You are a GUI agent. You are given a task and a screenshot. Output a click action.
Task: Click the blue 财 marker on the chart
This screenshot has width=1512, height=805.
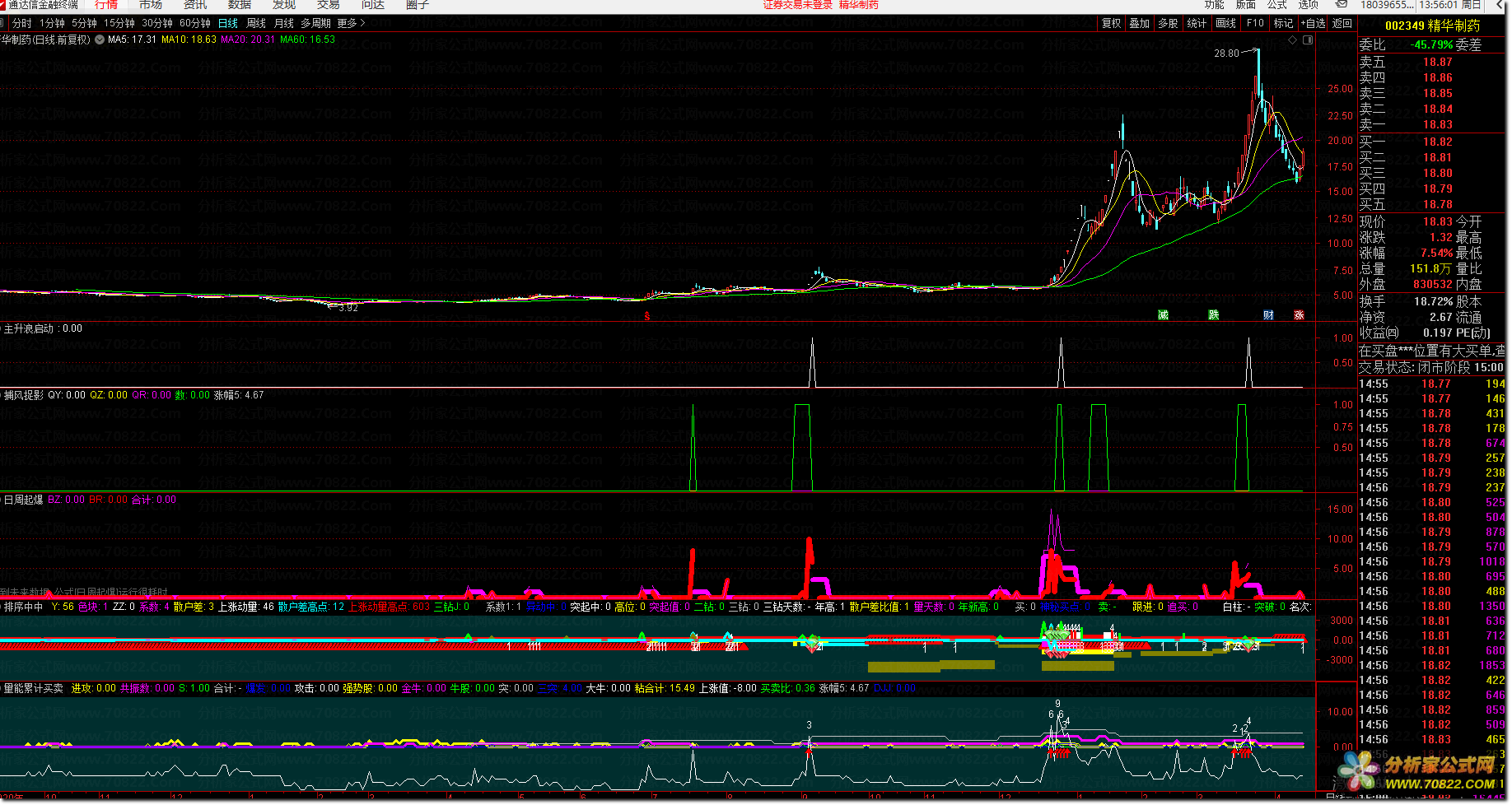pyautogui.click(x=1268, y=315)
